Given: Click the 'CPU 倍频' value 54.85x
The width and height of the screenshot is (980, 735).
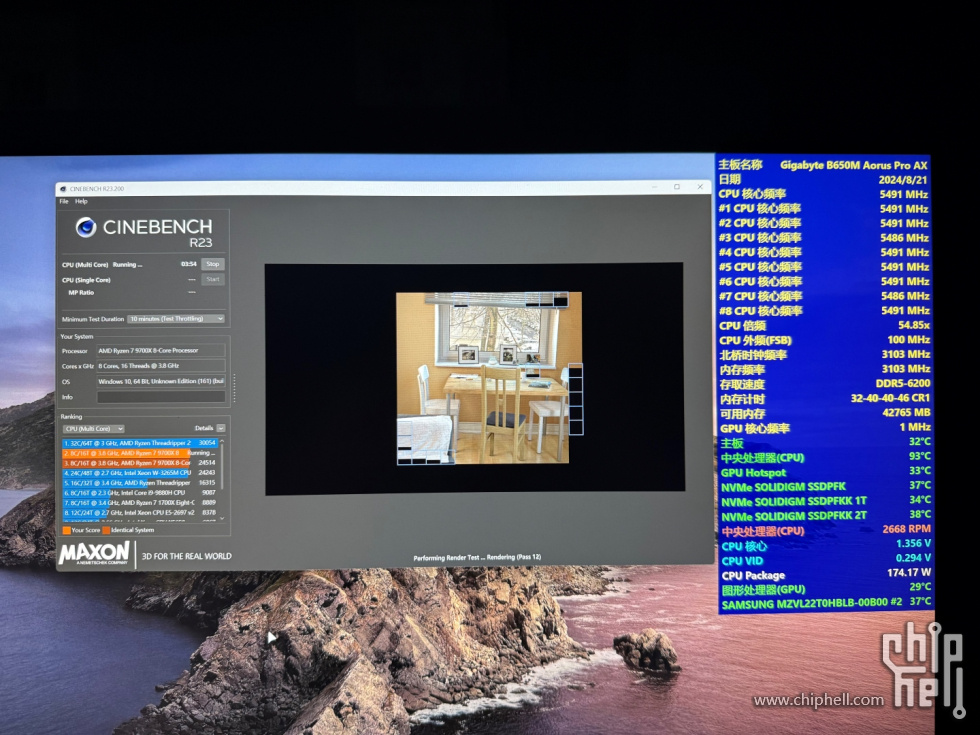Looking at the screenshot, I should point(914,326).
